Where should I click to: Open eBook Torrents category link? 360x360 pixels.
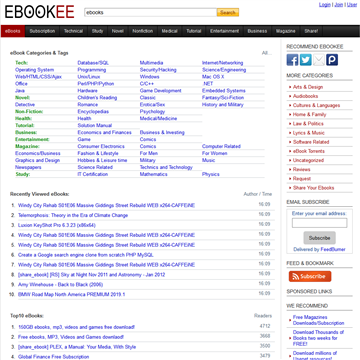pyautogui.click(x=309, y=151)
